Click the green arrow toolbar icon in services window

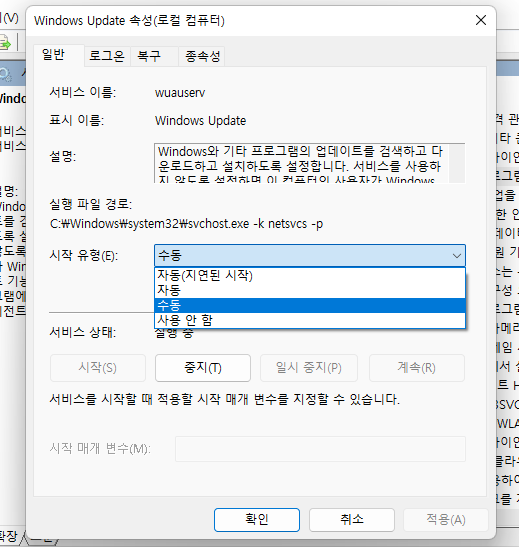tap(5, 42)
